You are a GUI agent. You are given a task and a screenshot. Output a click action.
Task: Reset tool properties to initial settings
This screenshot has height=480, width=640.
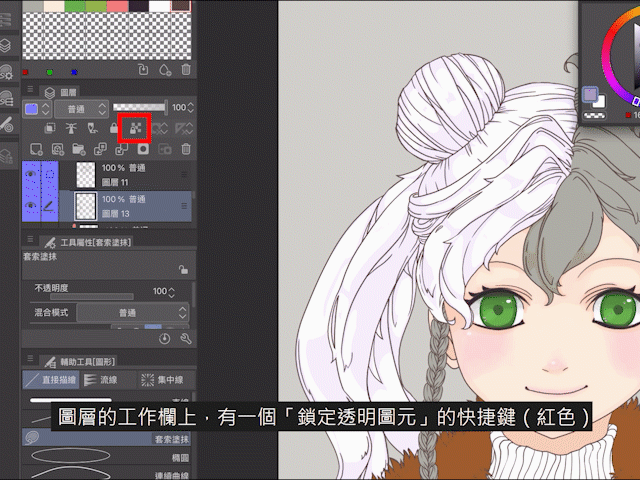tap(164, 339)
